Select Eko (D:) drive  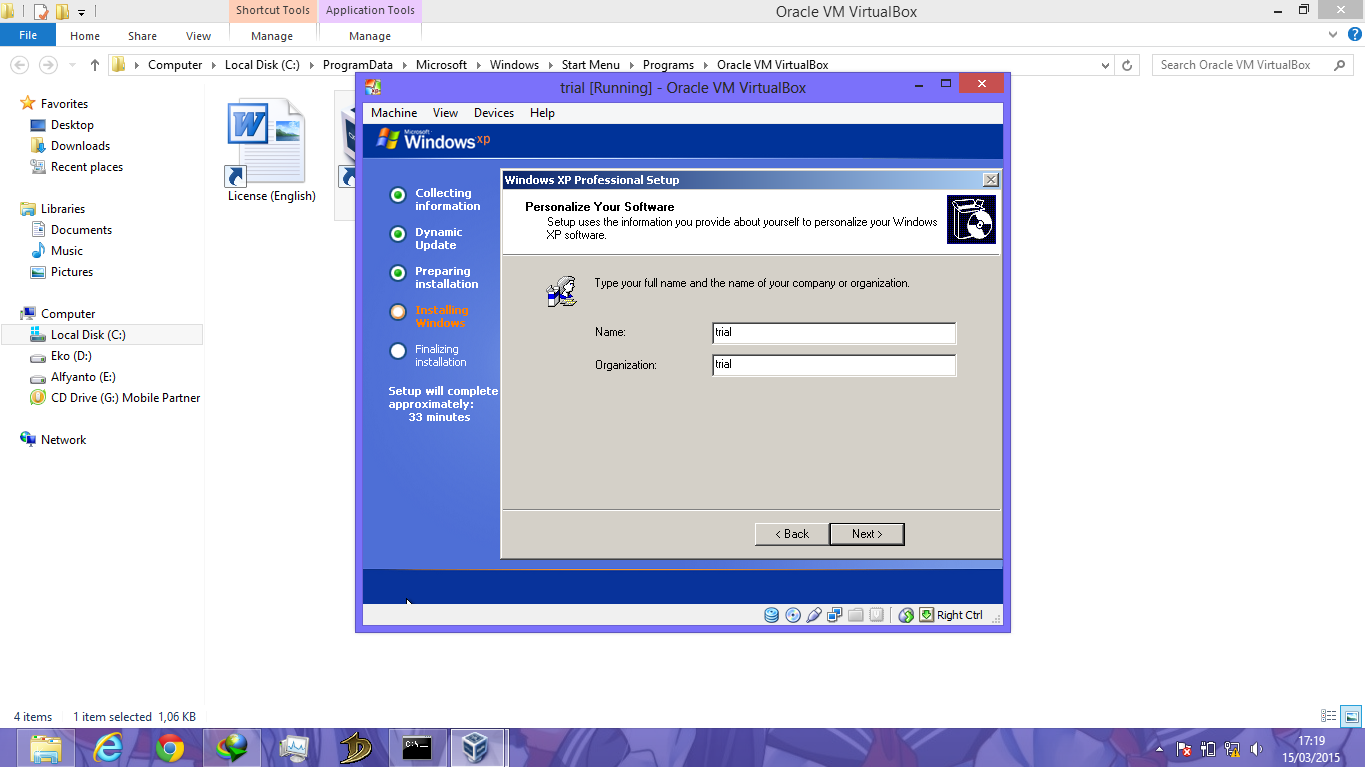tap(71, 356)
